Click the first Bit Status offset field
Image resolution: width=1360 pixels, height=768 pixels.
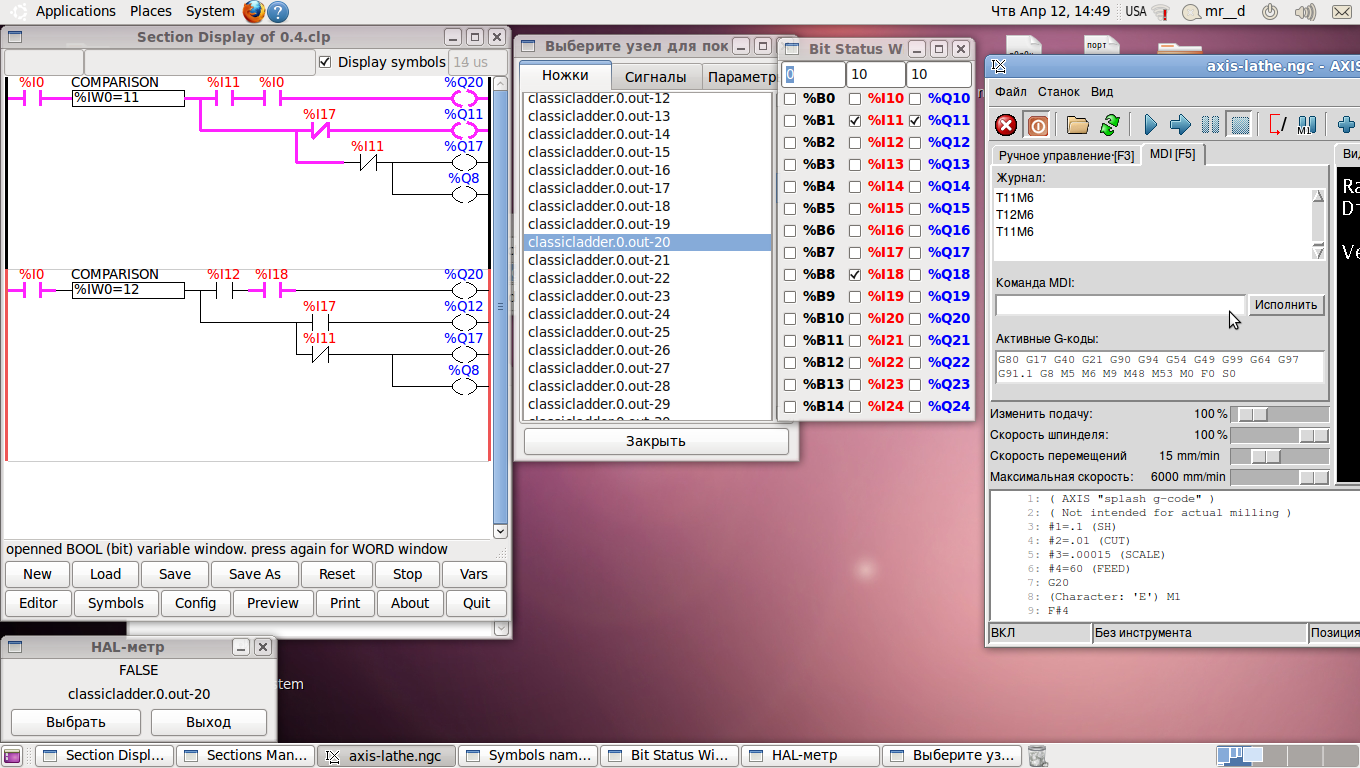tap(814, 75)
